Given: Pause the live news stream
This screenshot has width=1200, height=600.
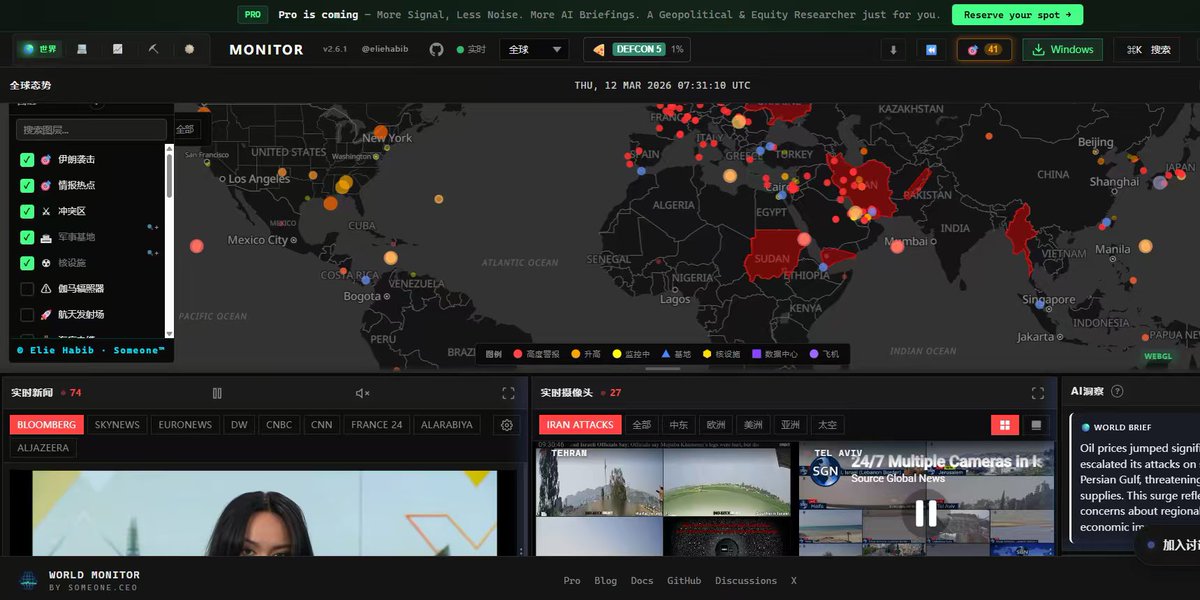Looking at the screenshot, I should pos(217,393).
